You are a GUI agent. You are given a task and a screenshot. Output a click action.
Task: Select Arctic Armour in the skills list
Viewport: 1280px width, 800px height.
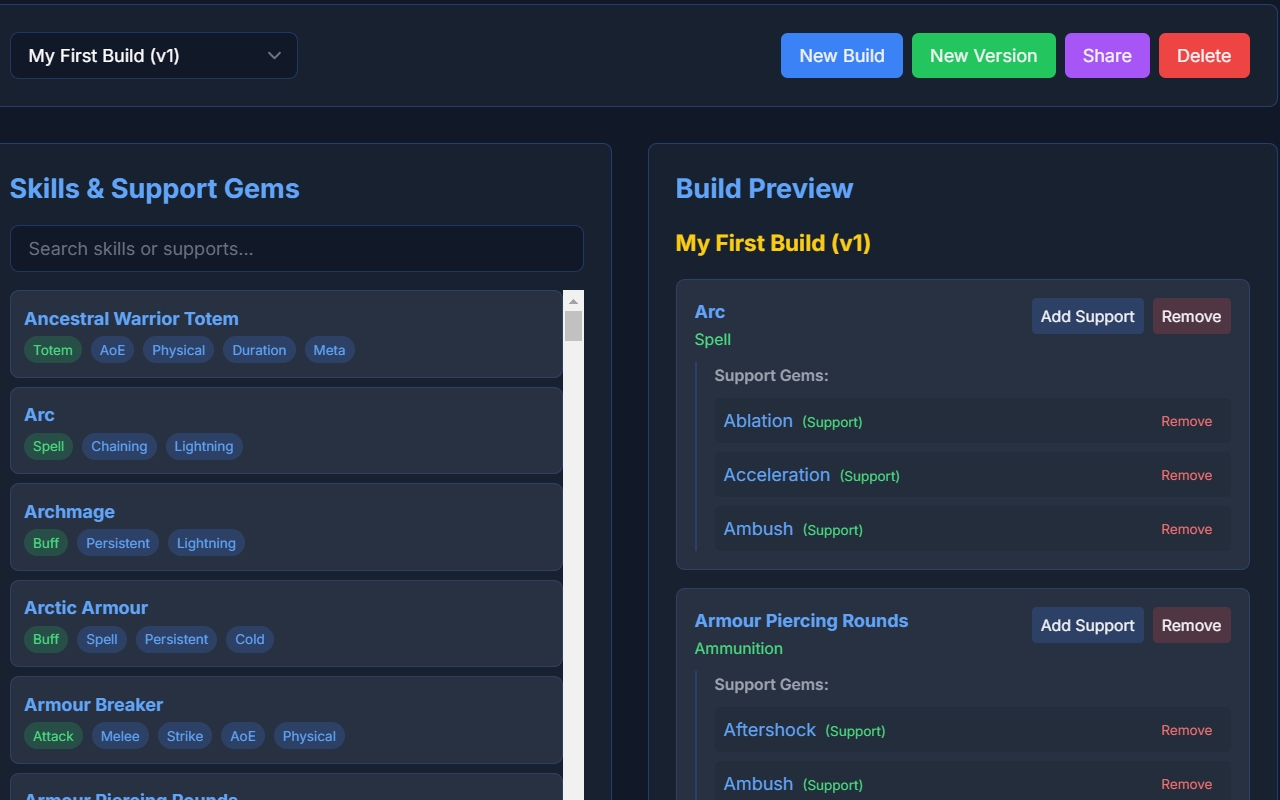click(x=286, y=623)
